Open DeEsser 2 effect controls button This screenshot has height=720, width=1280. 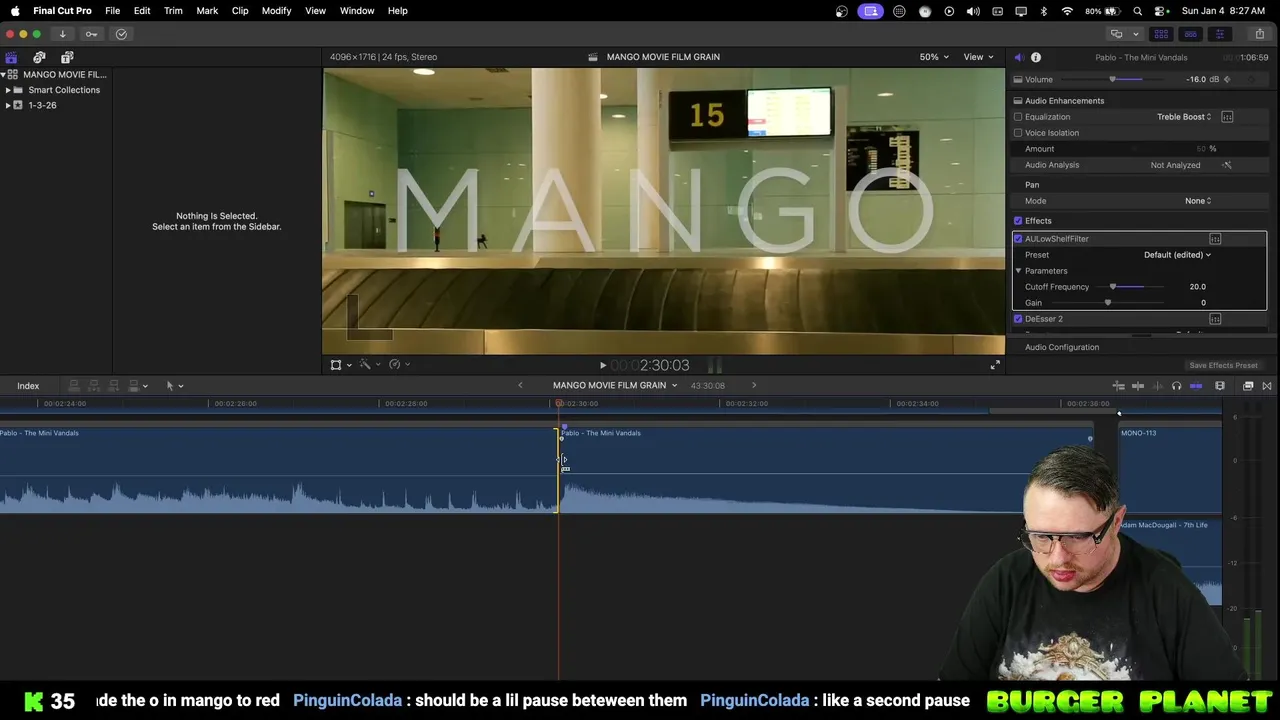pos(1215,319)
